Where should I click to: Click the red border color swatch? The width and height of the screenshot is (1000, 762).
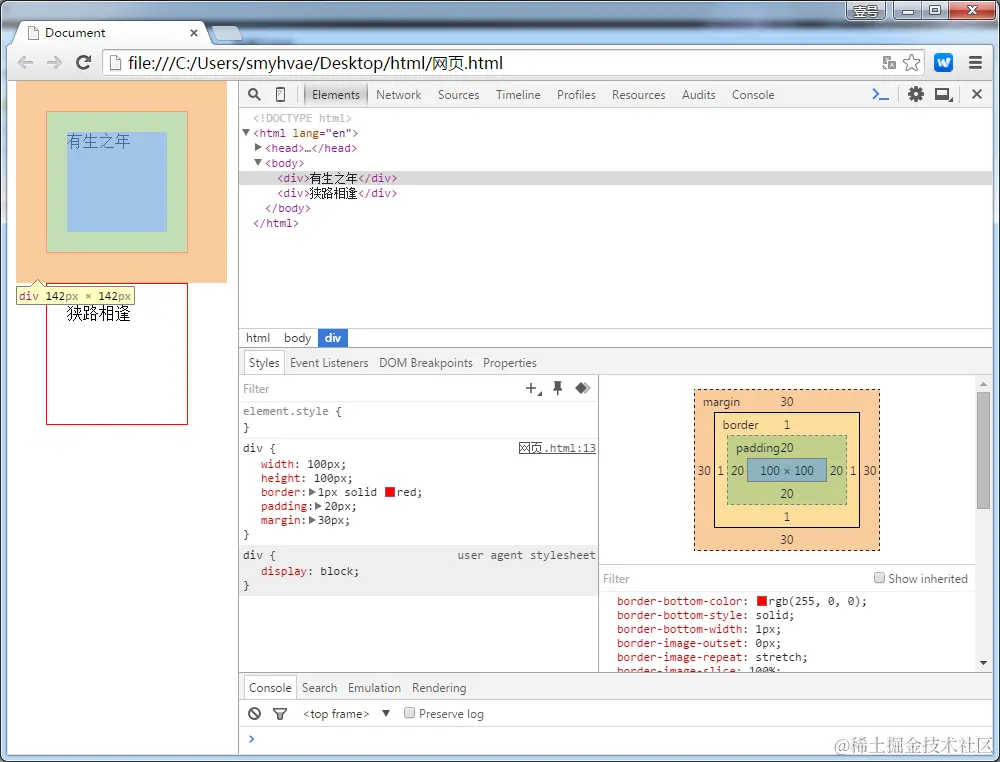point(390,492)
